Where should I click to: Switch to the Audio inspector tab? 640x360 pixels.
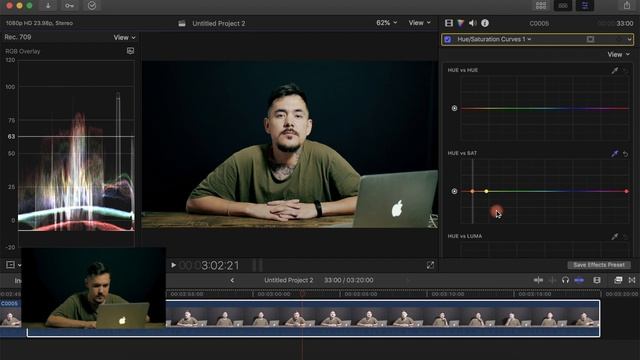473,23
